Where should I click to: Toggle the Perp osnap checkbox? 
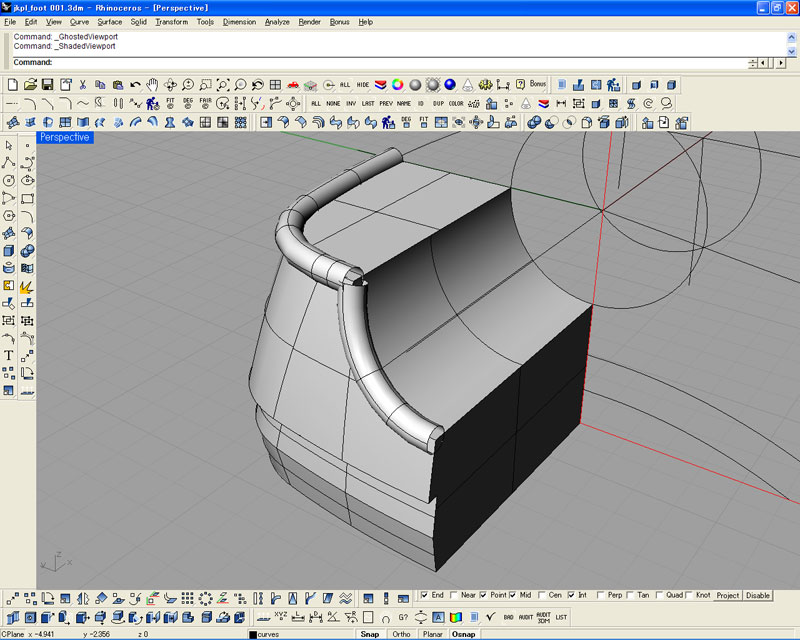(x=602, y=595)
